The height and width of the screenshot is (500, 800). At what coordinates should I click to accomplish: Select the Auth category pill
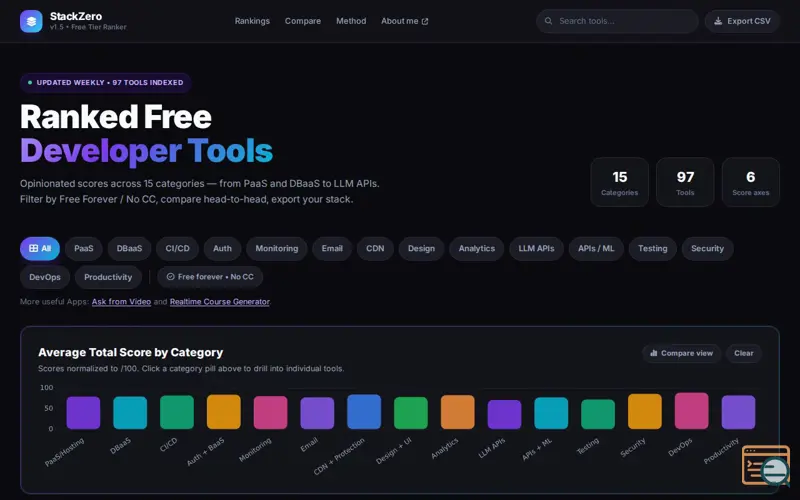[x=222, y=248]
